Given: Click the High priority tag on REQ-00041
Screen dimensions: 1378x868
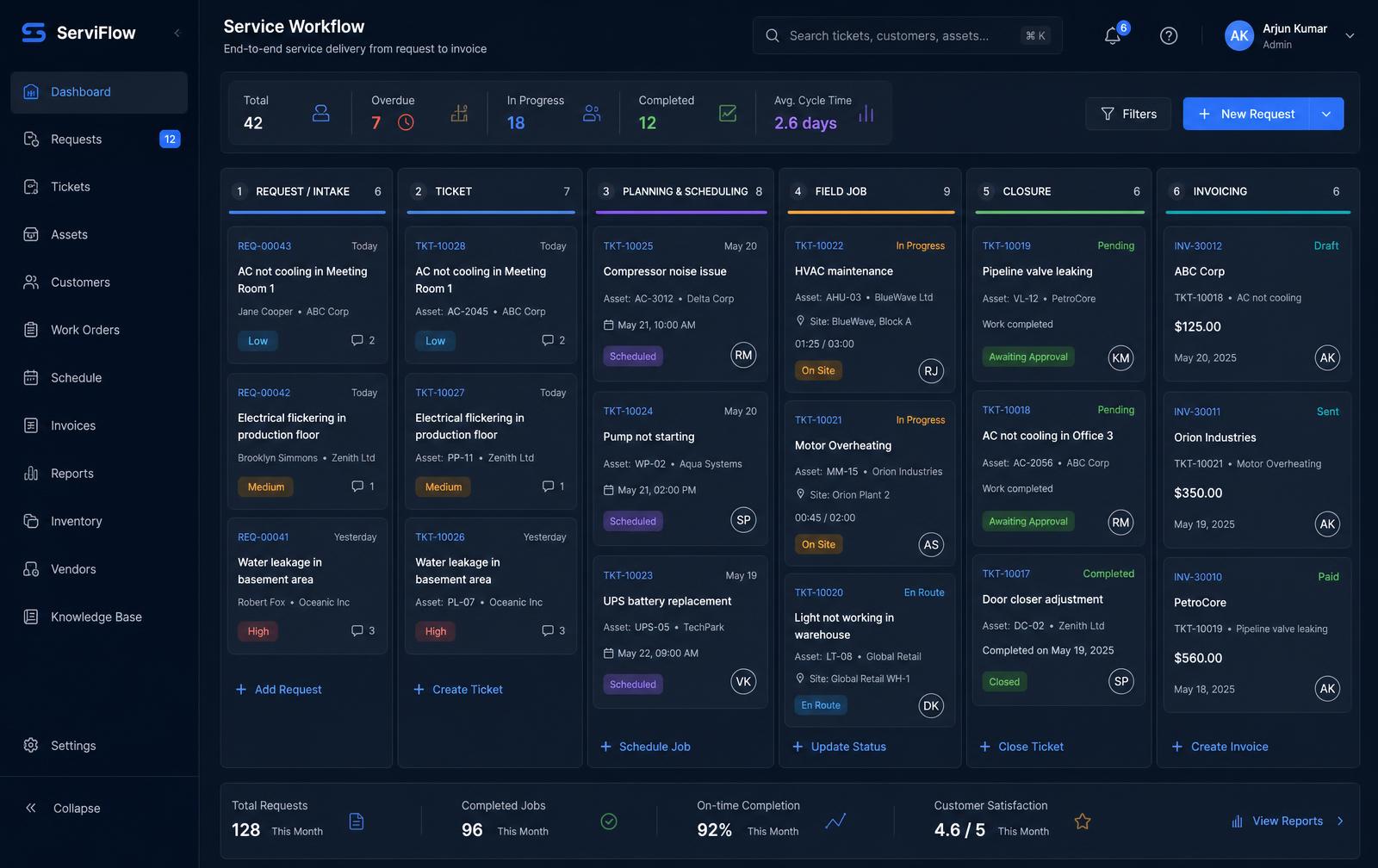Looking at the screenshot, I should coord(258,631).
